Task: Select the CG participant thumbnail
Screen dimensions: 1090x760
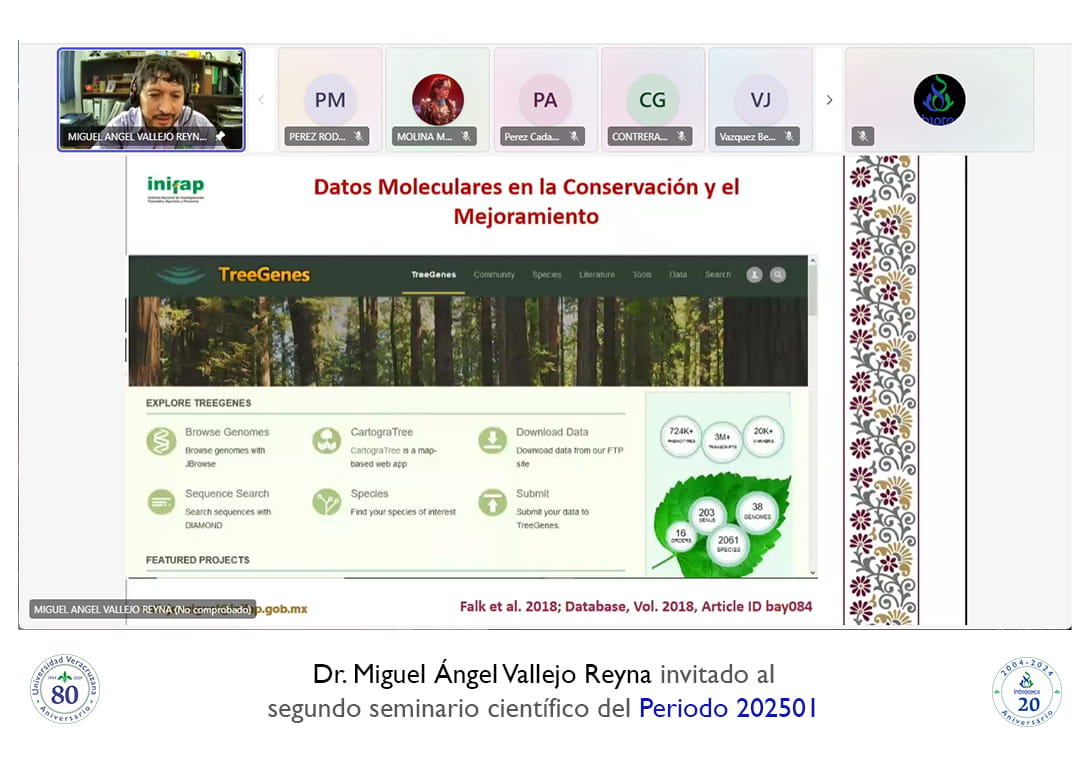Action: [653, 100]
